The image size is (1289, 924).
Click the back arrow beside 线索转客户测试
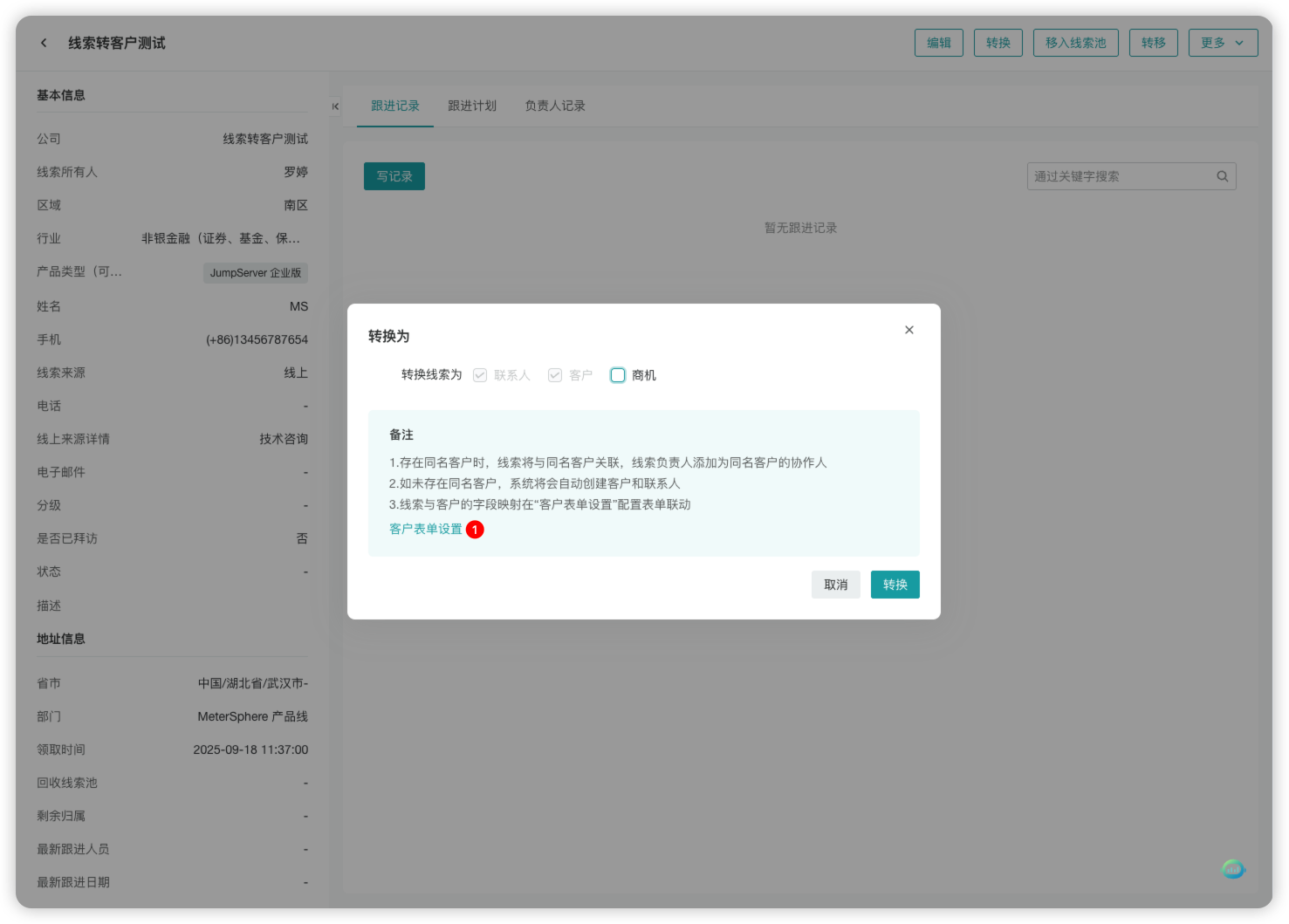tap(44, 42)
